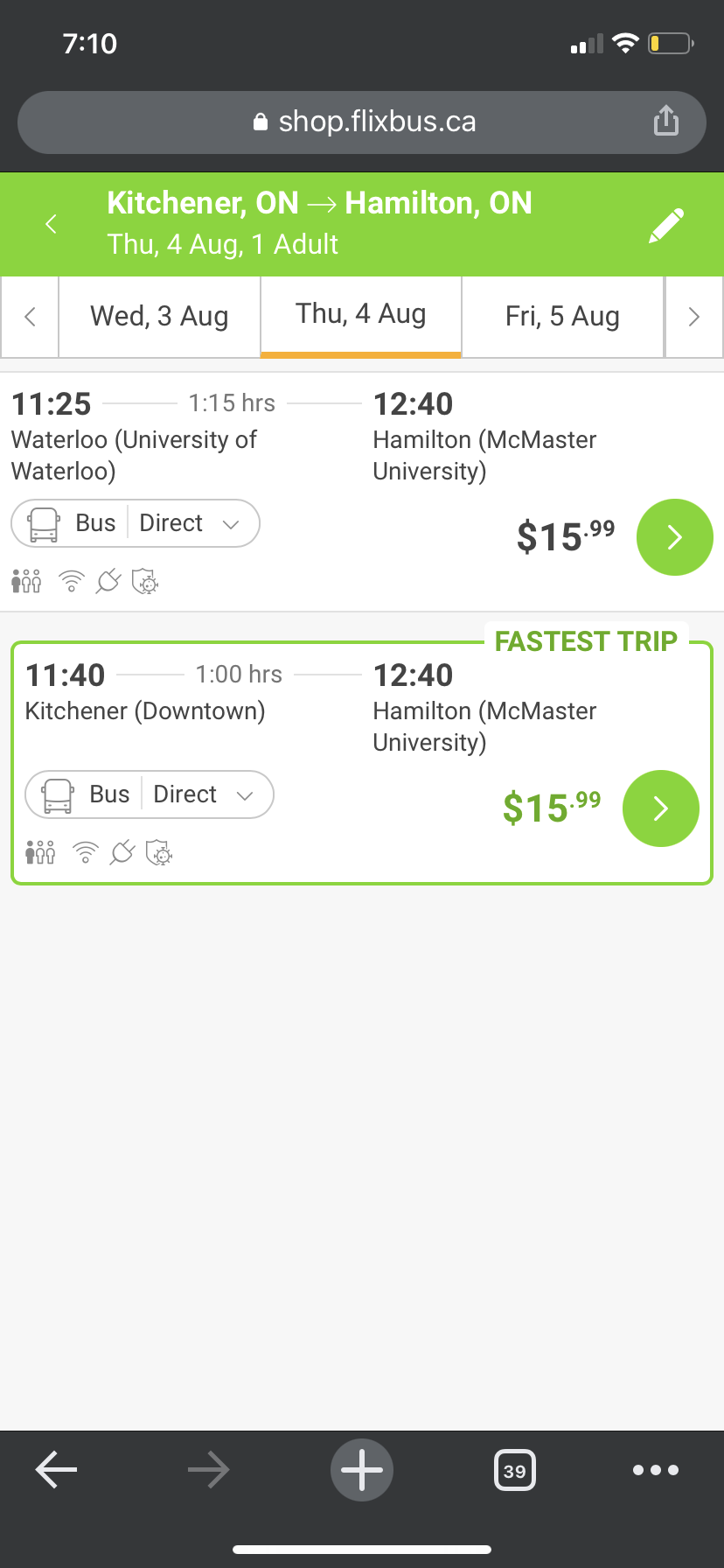This screenshot has height=1568, width=724.
Task: Switch to the Fri, 5 Aug tab
Action: tap(562, 317)
